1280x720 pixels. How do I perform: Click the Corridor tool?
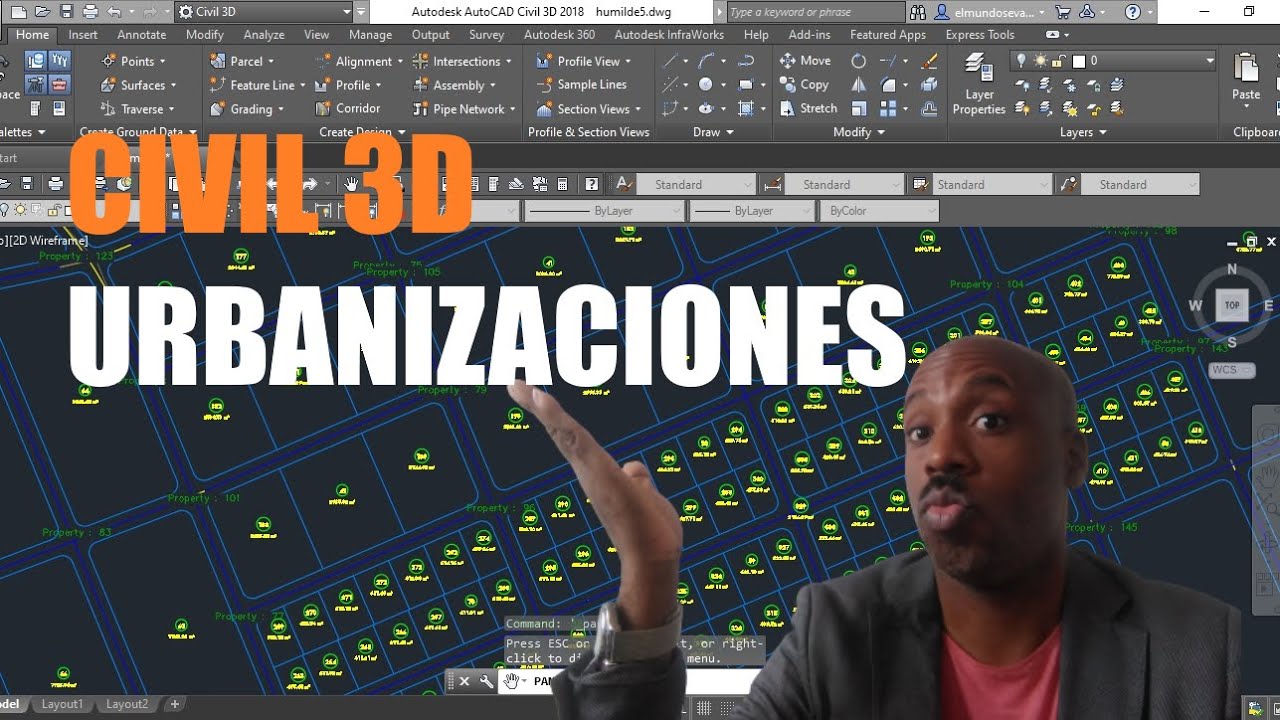coord(347,108)
